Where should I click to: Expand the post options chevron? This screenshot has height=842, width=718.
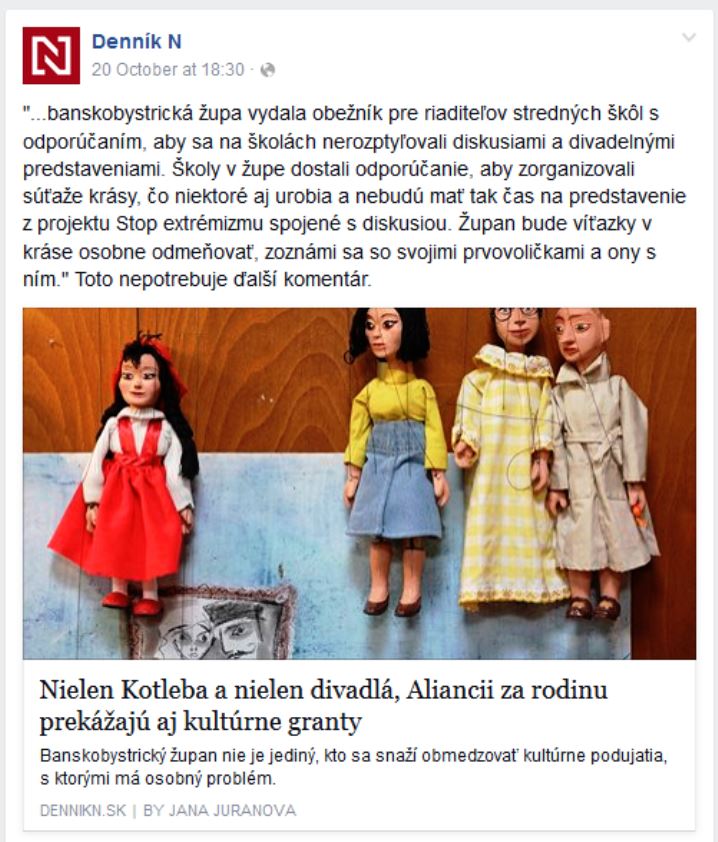click(x=688, y=37)
